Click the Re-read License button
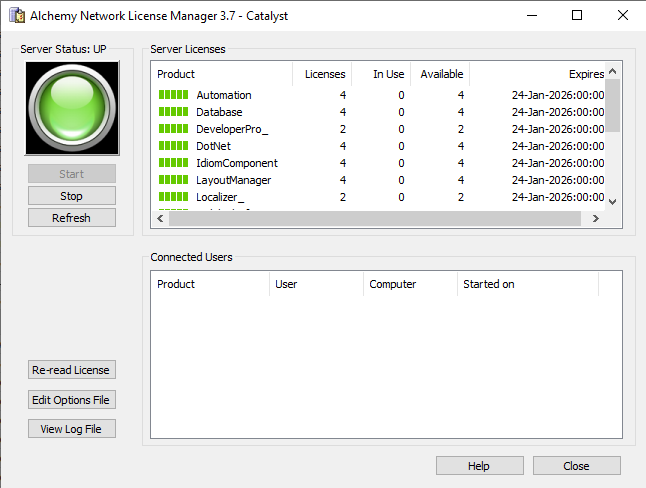This screenshot has height=488, width=646. (x=72, y=370)
